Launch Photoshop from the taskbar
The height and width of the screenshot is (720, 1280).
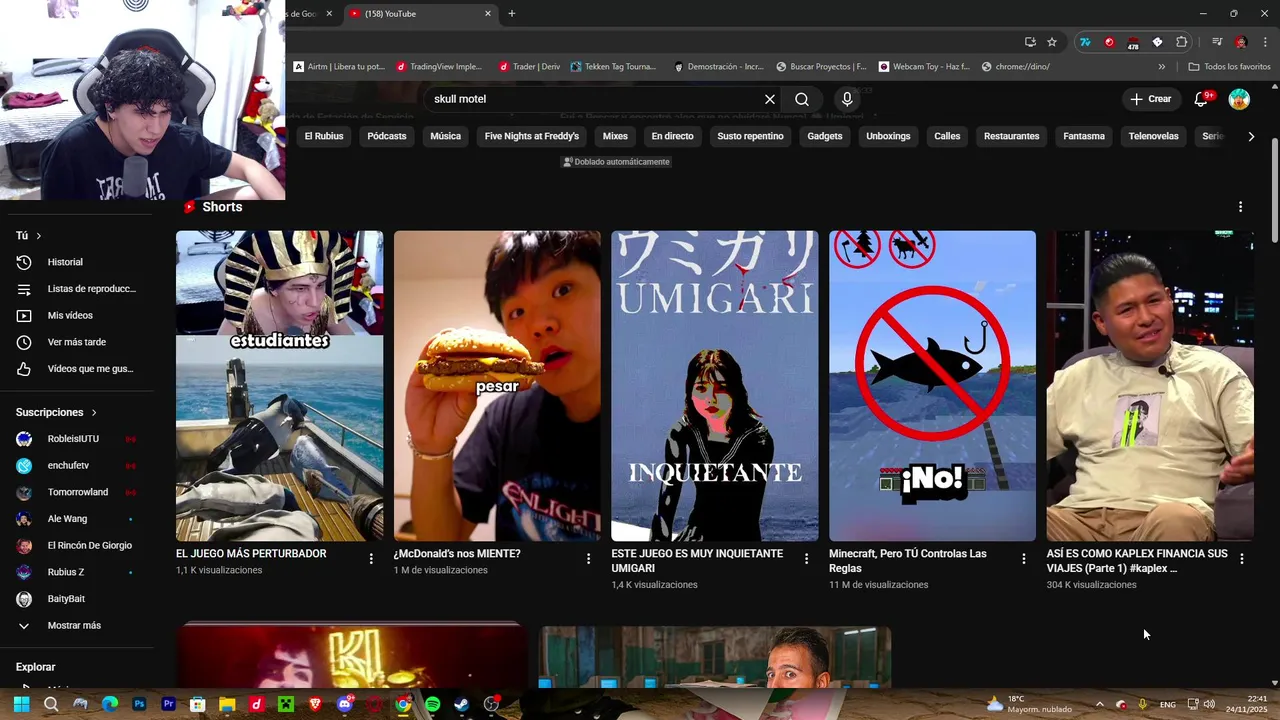pos(139,704)
